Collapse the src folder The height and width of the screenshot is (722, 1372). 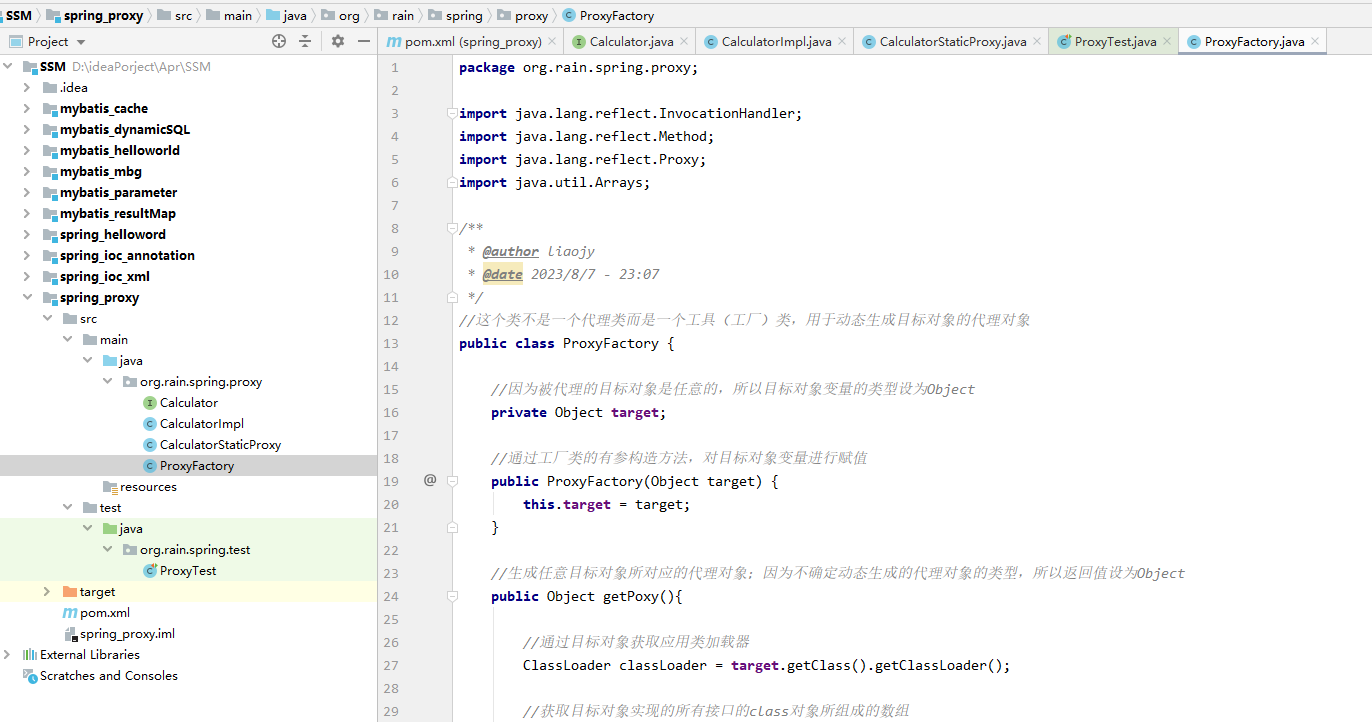pos(47,318)
